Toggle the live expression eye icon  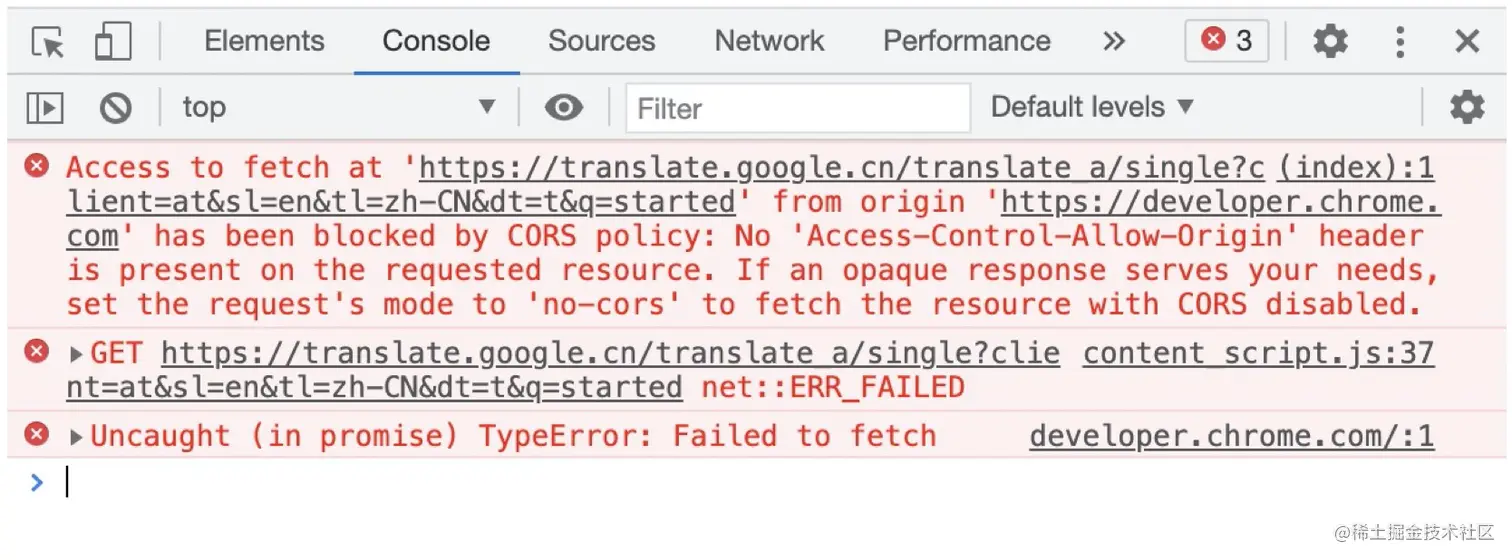tap(564, 107)
